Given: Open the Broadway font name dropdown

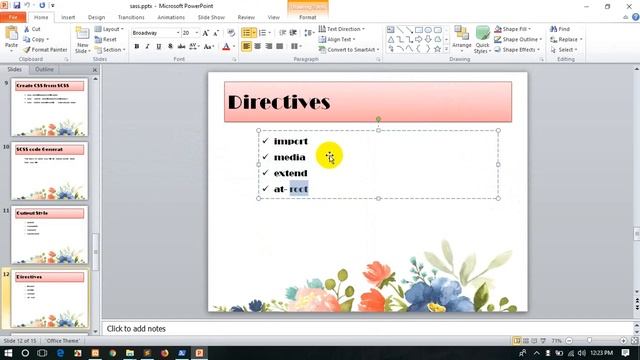Looking at the screenshot, I should point(178,33).
